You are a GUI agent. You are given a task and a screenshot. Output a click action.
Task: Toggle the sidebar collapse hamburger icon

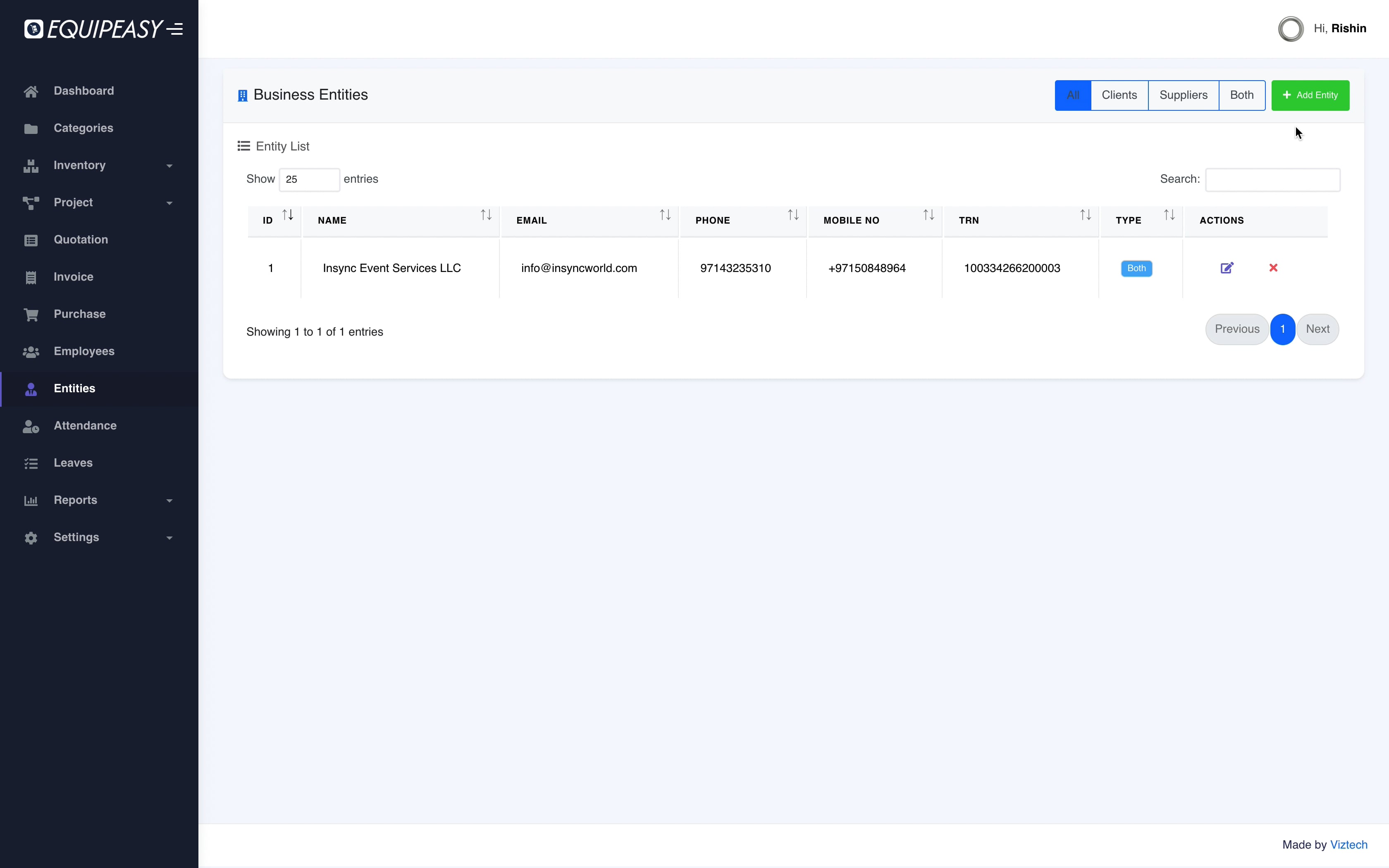coord(174,29)
